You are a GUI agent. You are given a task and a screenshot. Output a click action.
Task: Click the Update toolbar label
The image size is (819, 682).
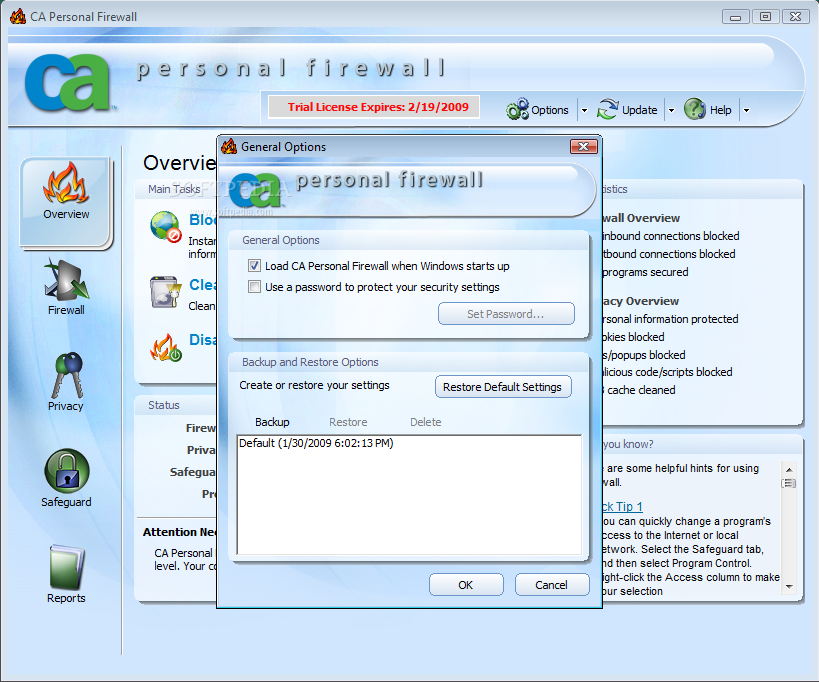pos(639,110)
